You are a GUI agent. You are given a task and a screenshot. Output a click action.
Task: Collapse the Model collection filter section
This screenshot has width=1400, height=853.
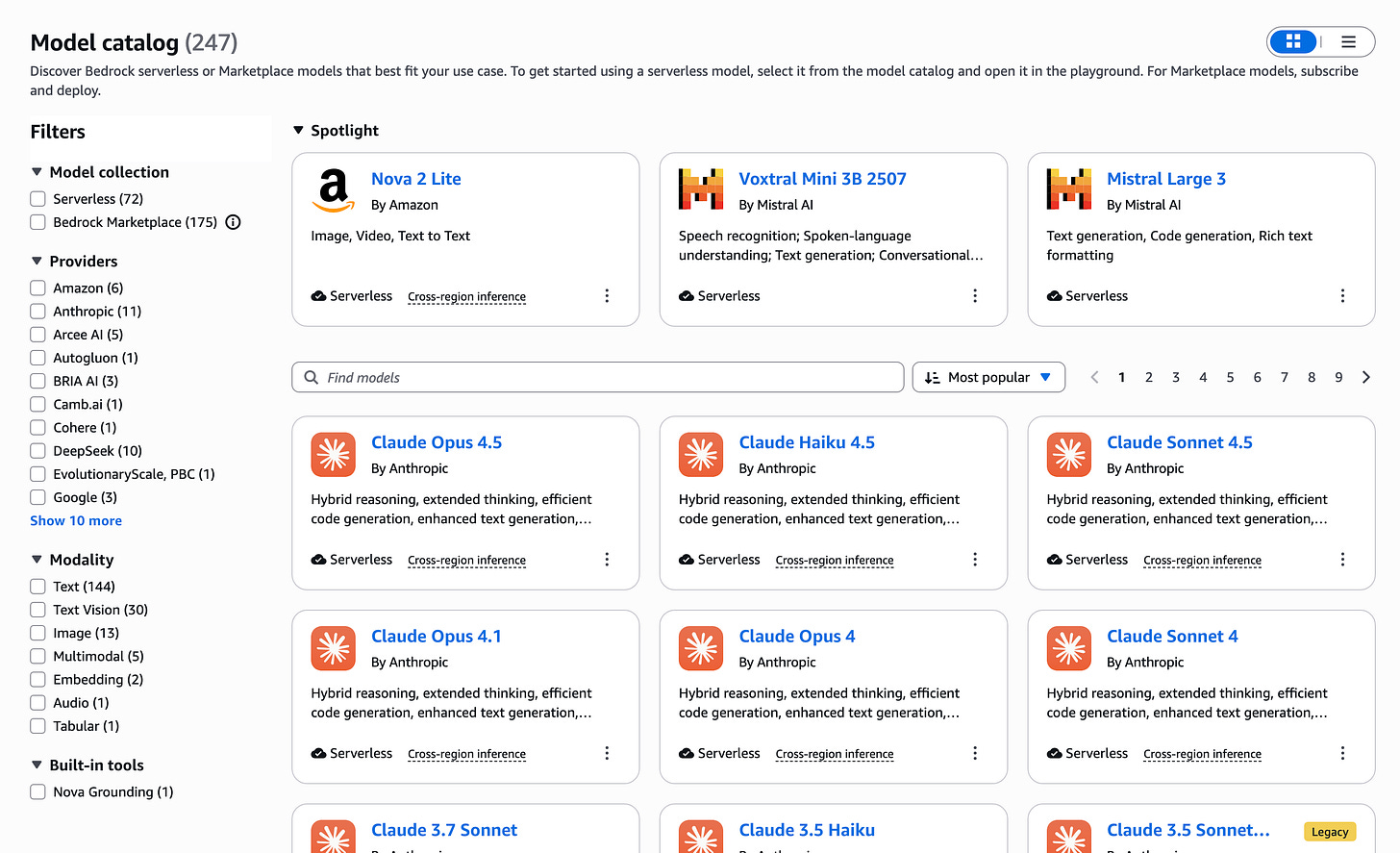pos(37,172)
